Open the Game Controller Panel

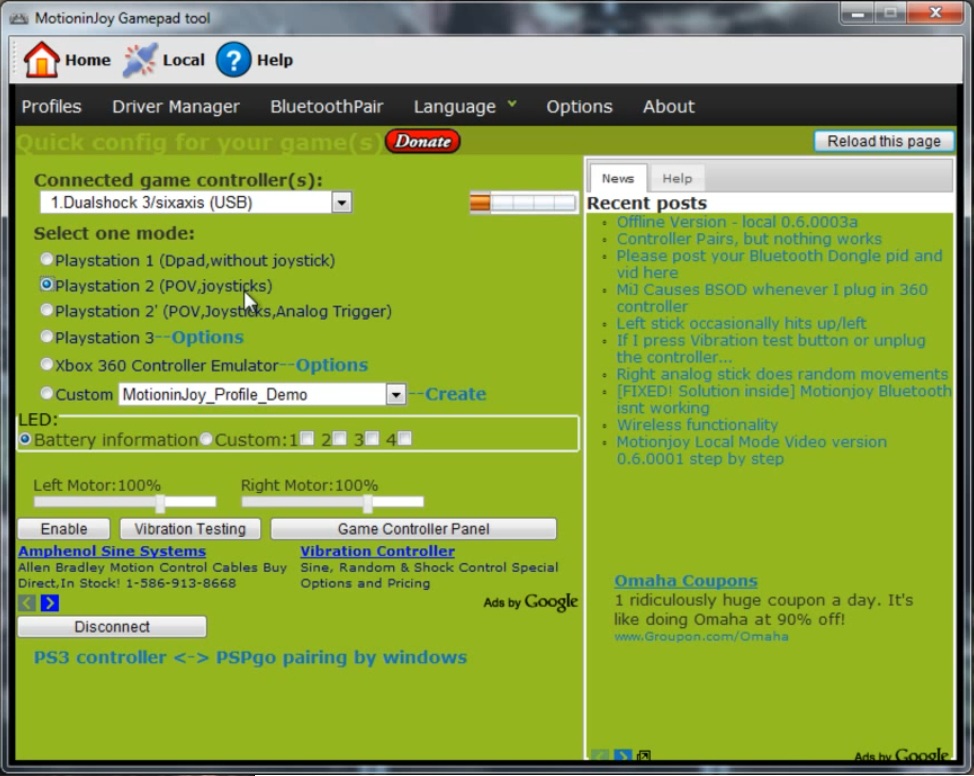[414, 529]
